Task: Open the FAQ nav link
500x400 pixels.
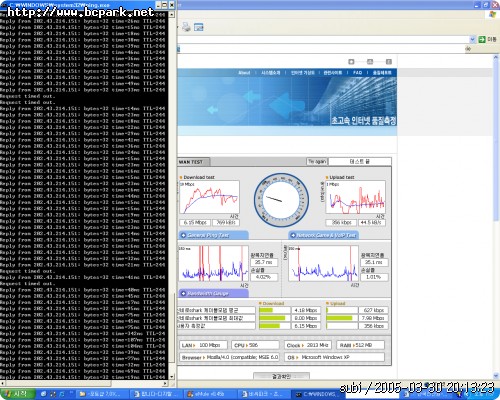Action: 357,73
